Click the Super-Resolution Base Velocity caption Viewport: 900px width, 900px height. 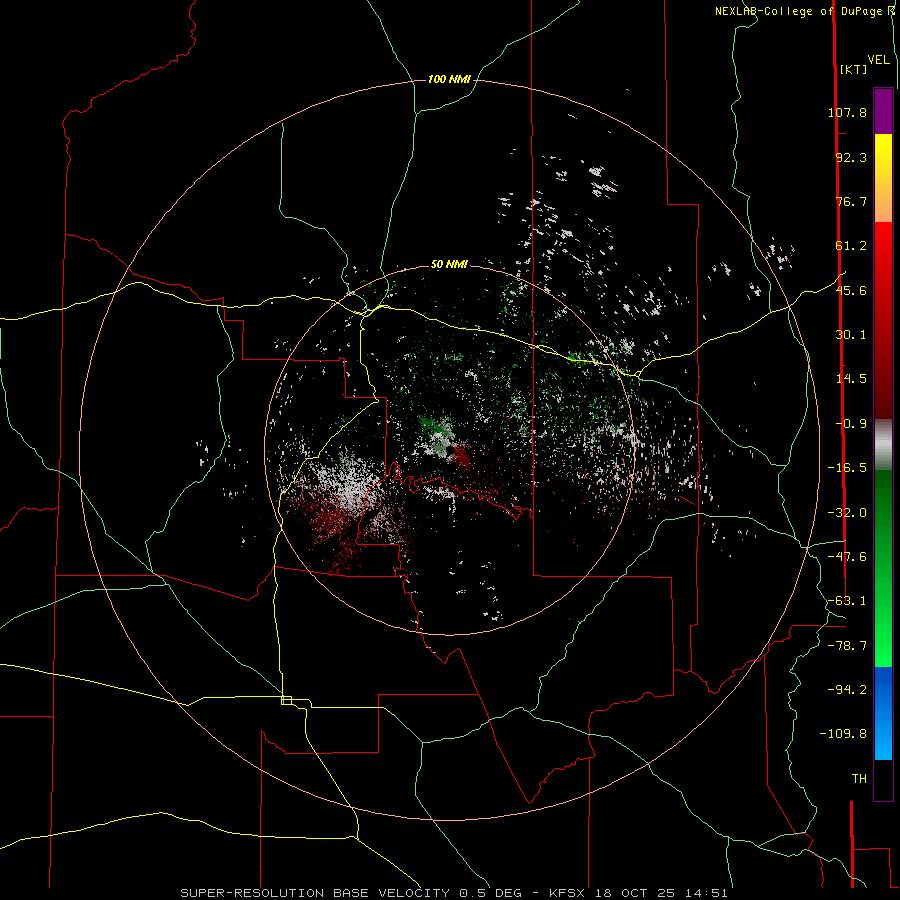tap(454, 893)
